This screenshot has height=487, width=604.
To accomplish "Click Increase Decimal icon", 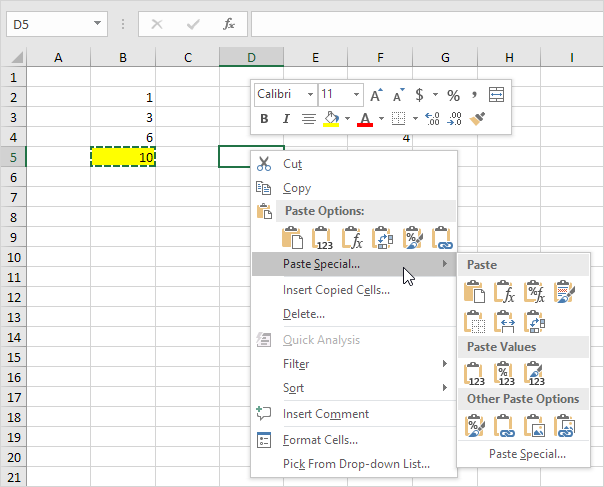I will [x=432, y=119].
